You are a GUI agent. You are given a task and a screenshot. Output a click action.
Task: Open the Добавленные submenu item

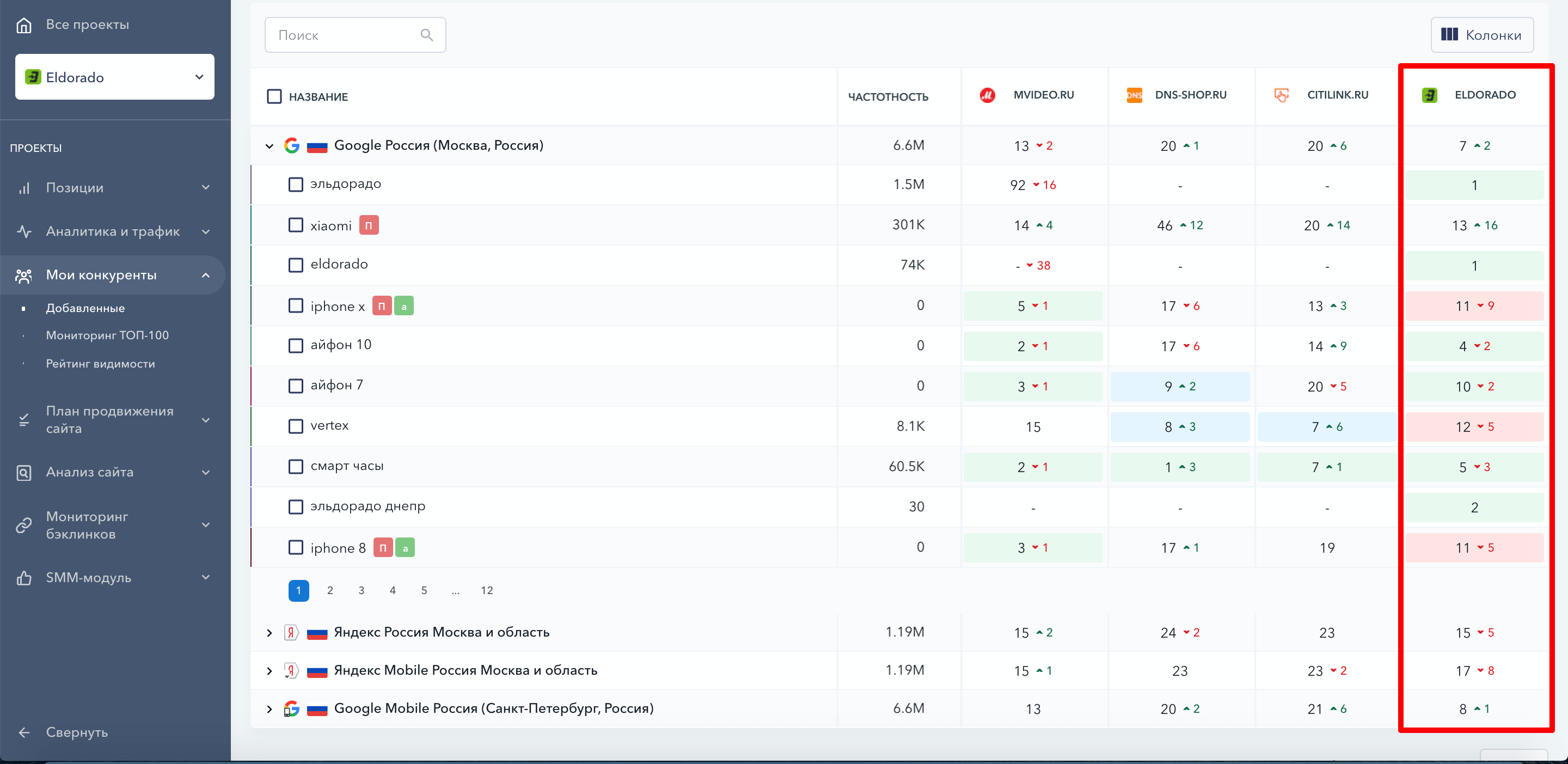(85, 308)
